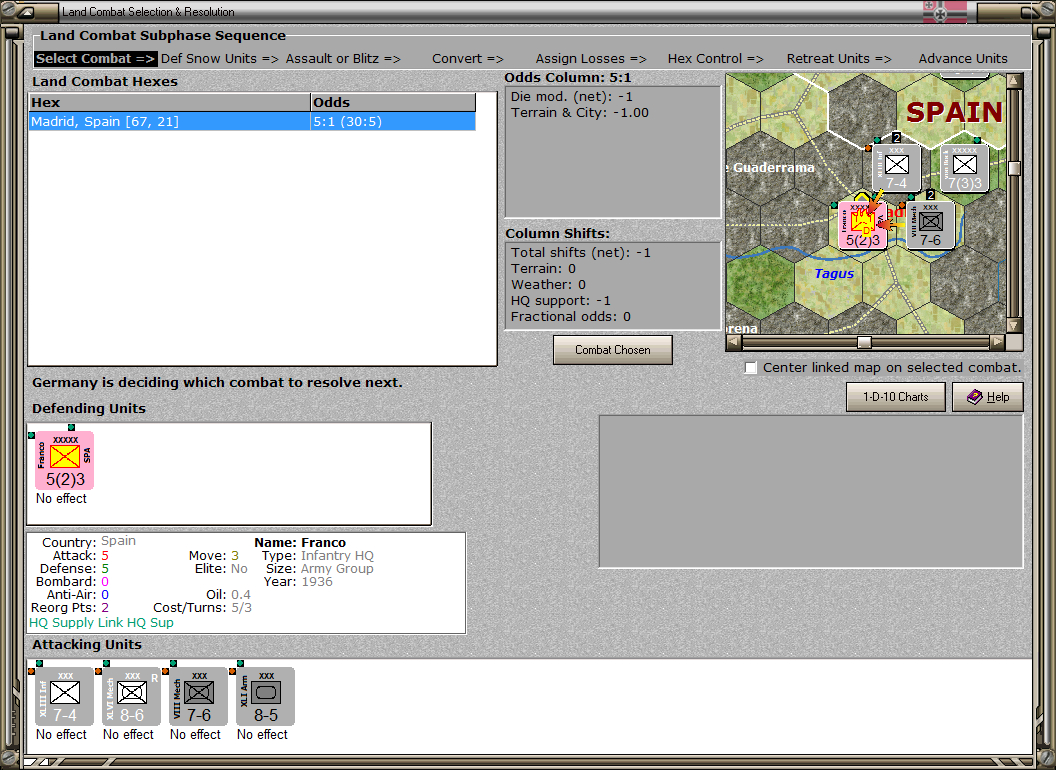Click the Select Combat subphase step

click(x=96, y=59)
